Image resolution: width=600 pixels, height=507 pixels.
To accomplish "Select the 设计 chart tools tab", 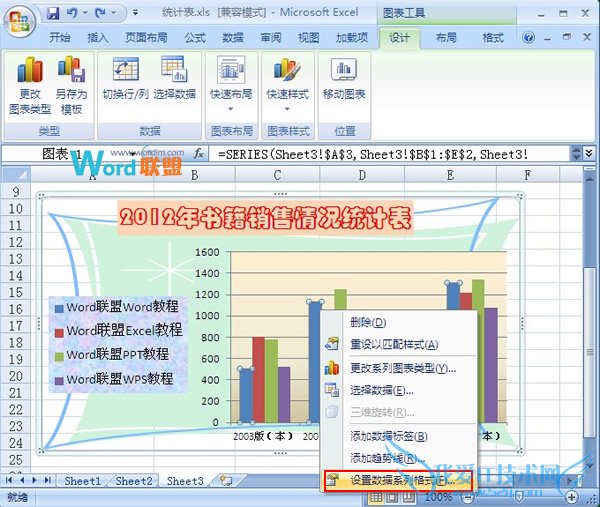I will tap(399, 37).
